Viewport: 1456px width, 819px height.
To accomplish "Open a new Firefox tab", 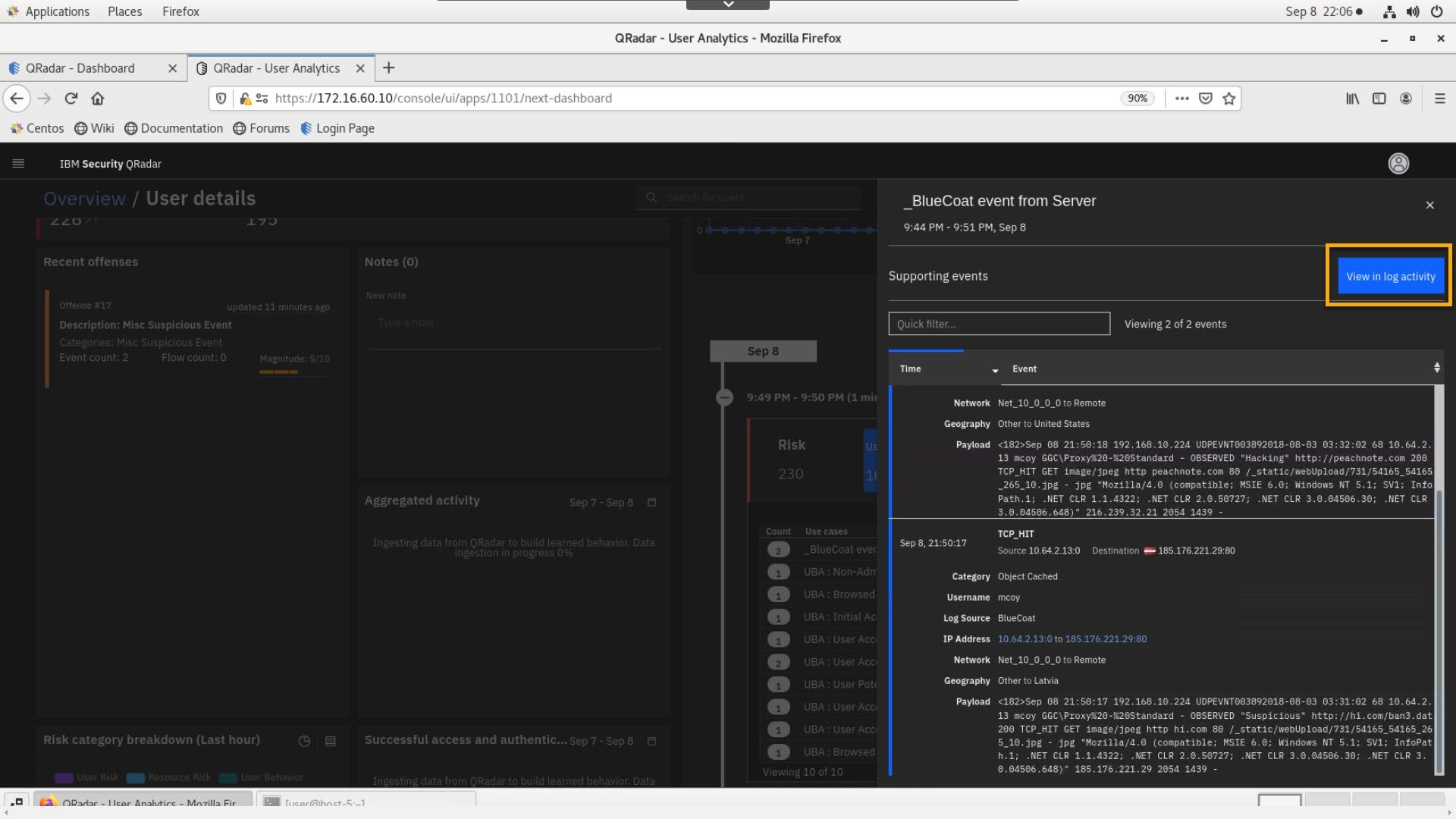I will coord(388,68).
